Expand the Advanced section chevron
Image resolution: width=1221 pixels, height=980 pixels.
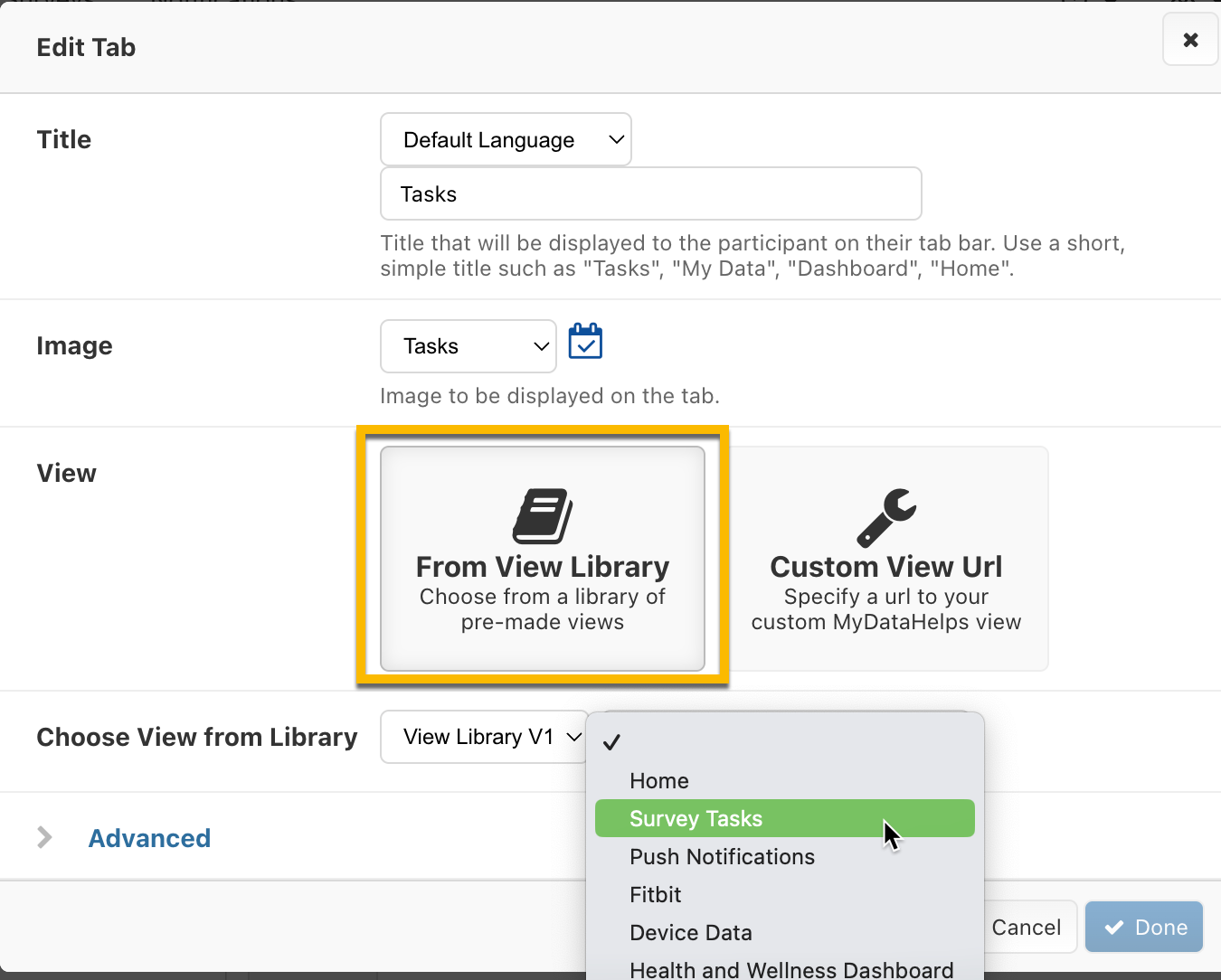(44, 838)
